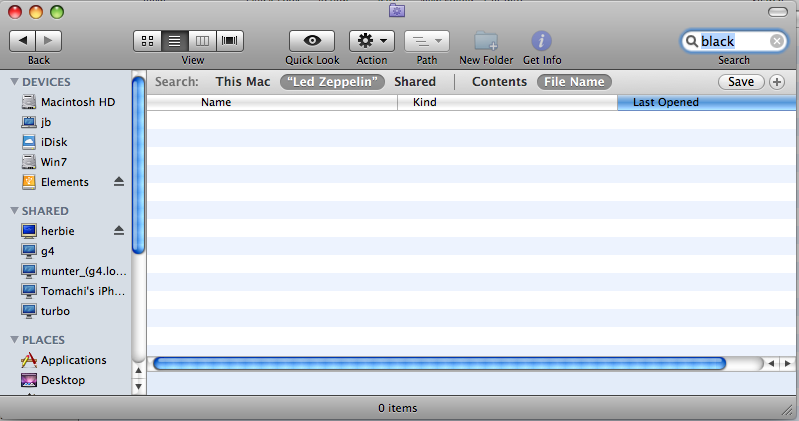Select "Led Zeppelin" search scope
Screen dimensions: 799x421
[332, 82]
